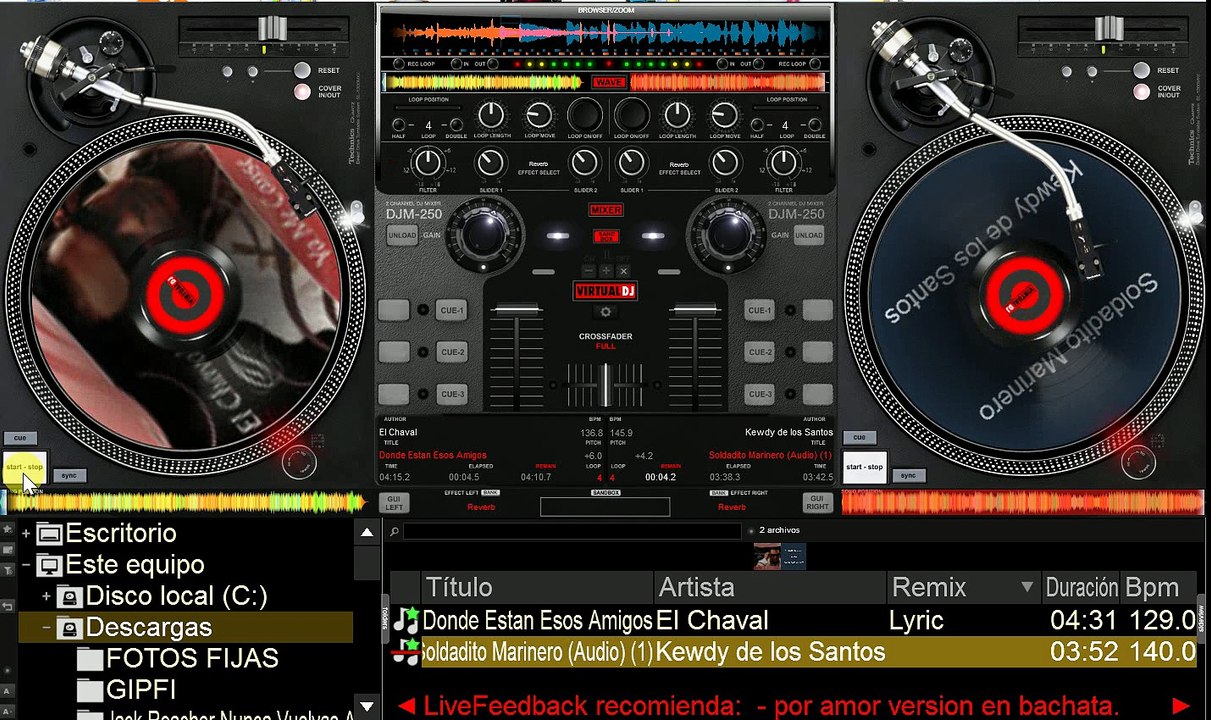Viewport: 1211px width, 720px height.
Task: Click the mixer plus button
Action: coord(606,271)
